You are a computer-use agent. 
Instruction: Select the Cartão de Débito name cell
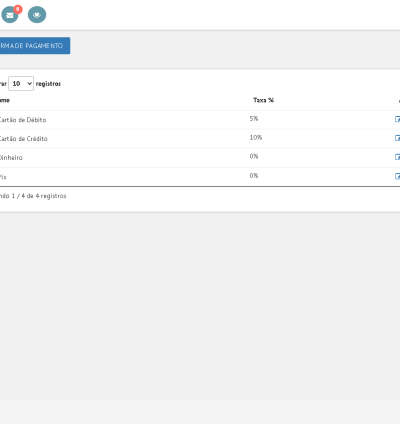click(23, 120)
